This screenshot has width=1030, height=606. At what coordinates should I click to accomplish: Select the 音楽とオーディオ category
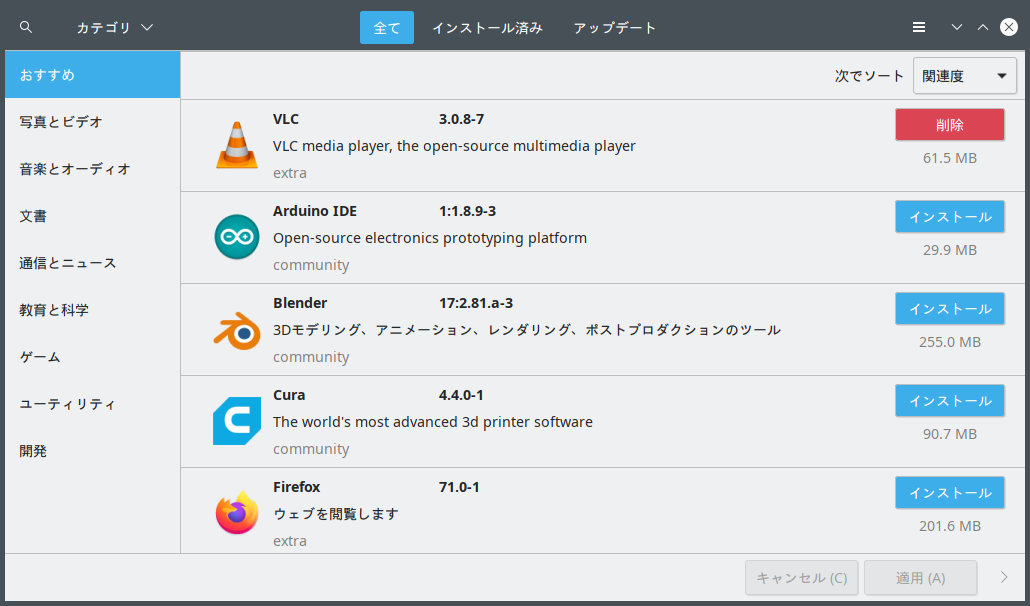(x=93, y=169)
